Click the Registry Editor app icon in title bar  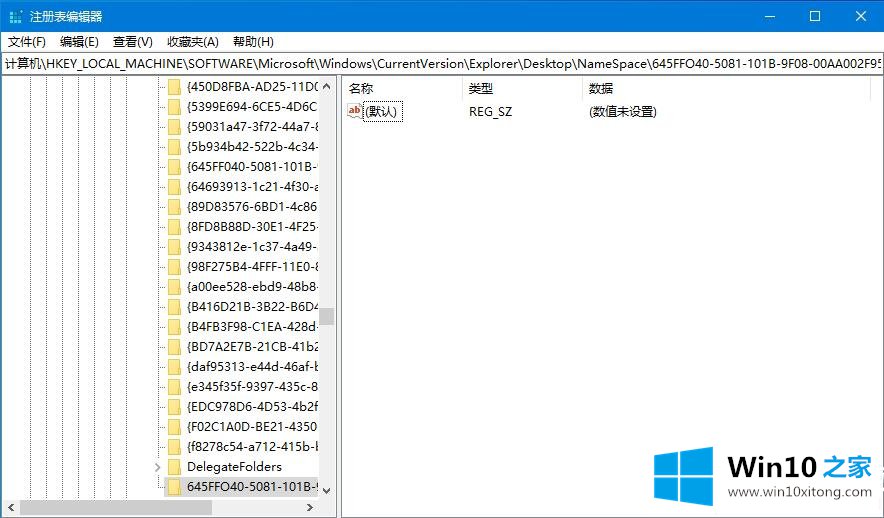pyautogui.click(x=16, y=16)
